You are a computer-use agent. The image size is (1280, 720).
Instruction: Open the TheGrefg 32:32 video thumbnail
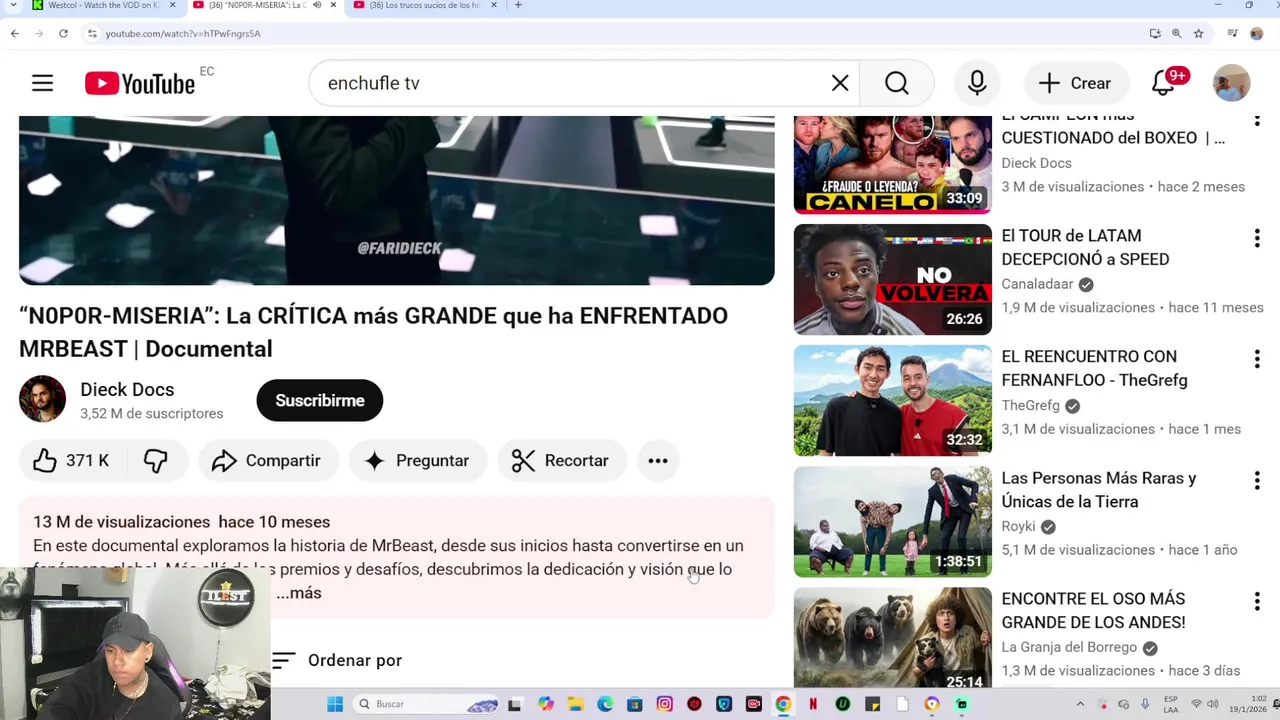[893, 400]
